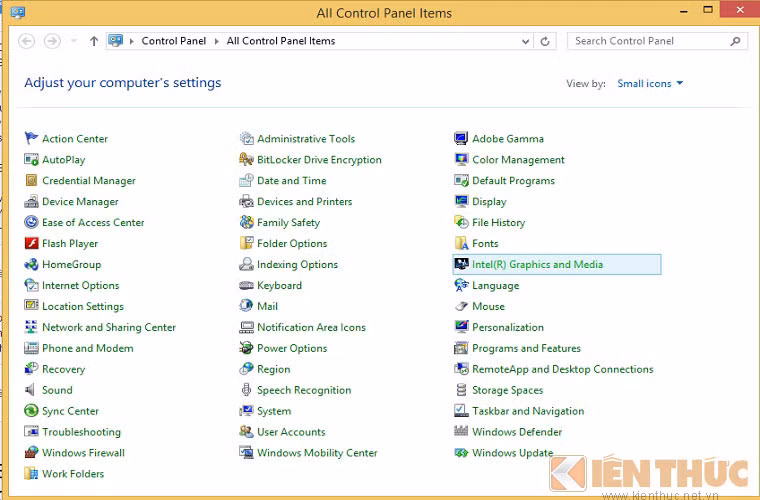
Task: Click the Power Options icon
Action: (x=247, y=349)
